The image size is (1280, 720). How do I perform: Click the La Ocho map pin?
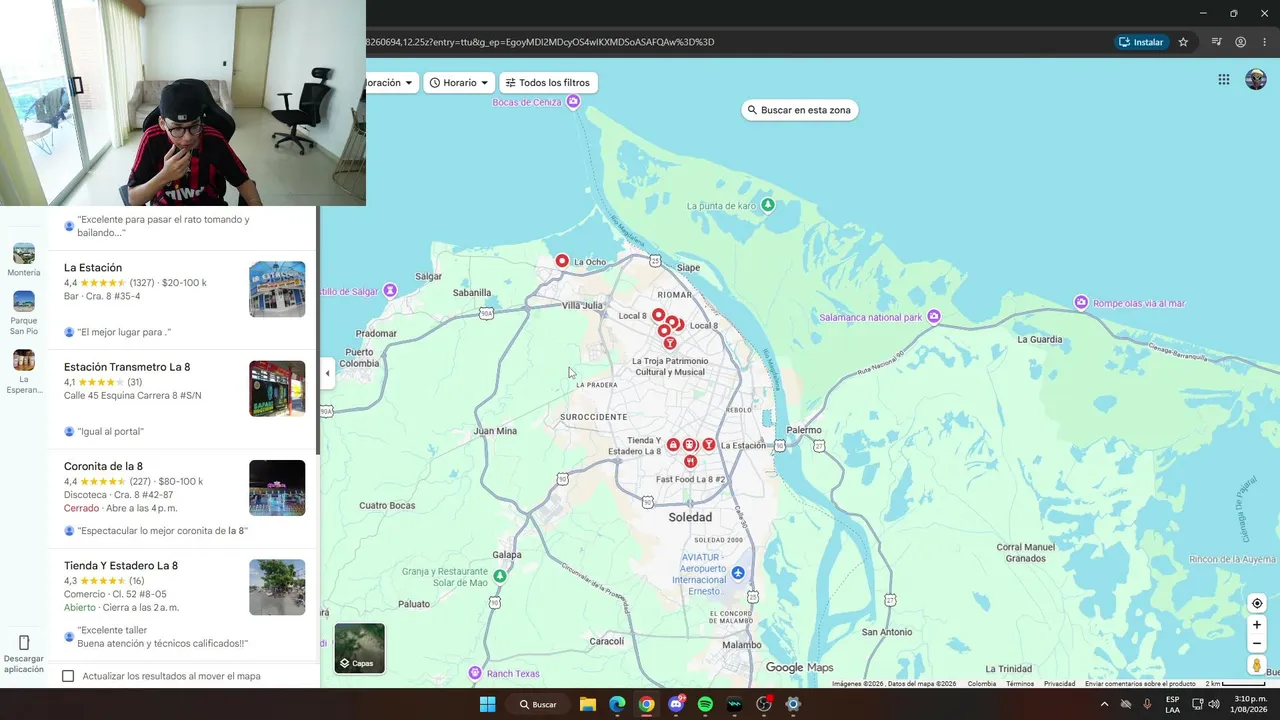(x=562, y=261)
